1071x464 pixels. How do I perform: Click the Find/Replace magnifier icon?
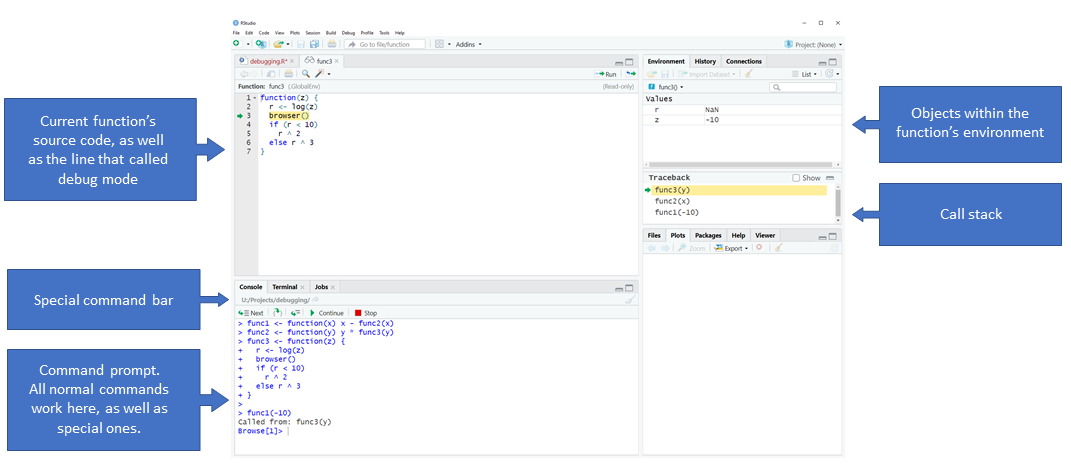click(306, 74)
